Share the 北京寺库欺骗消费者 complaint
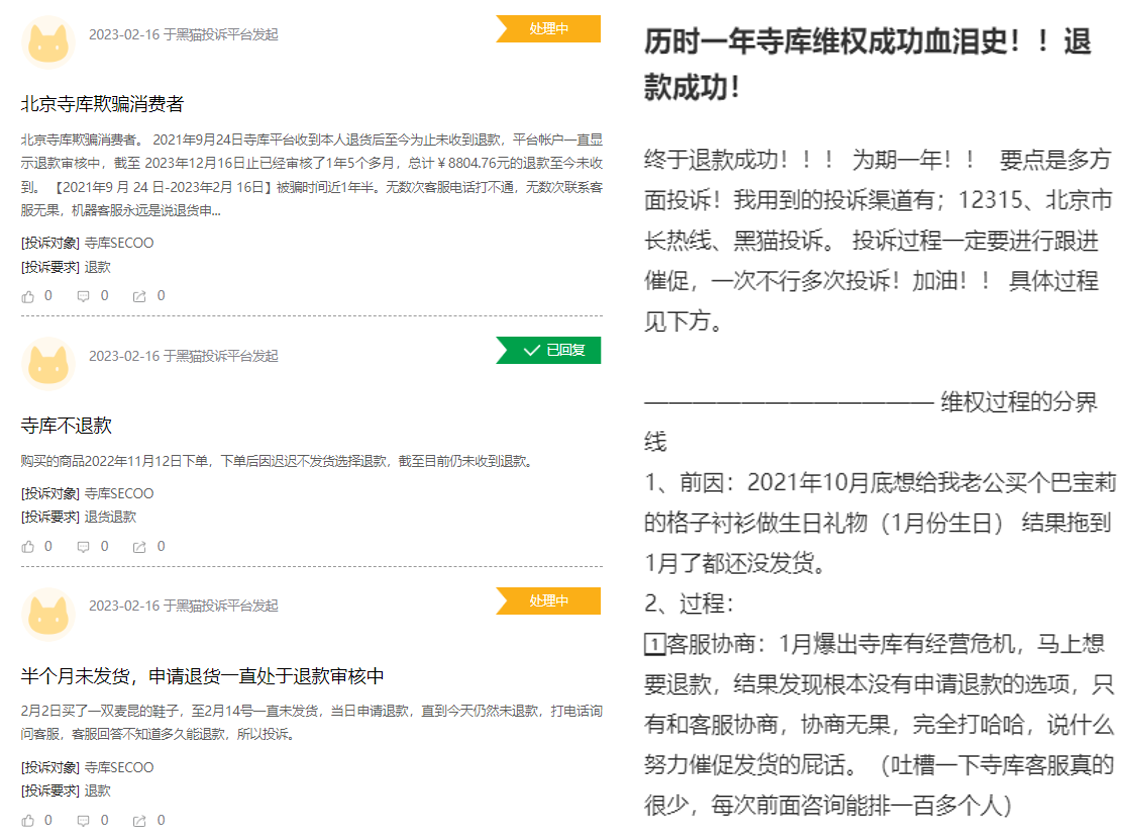 pos(140,296)
